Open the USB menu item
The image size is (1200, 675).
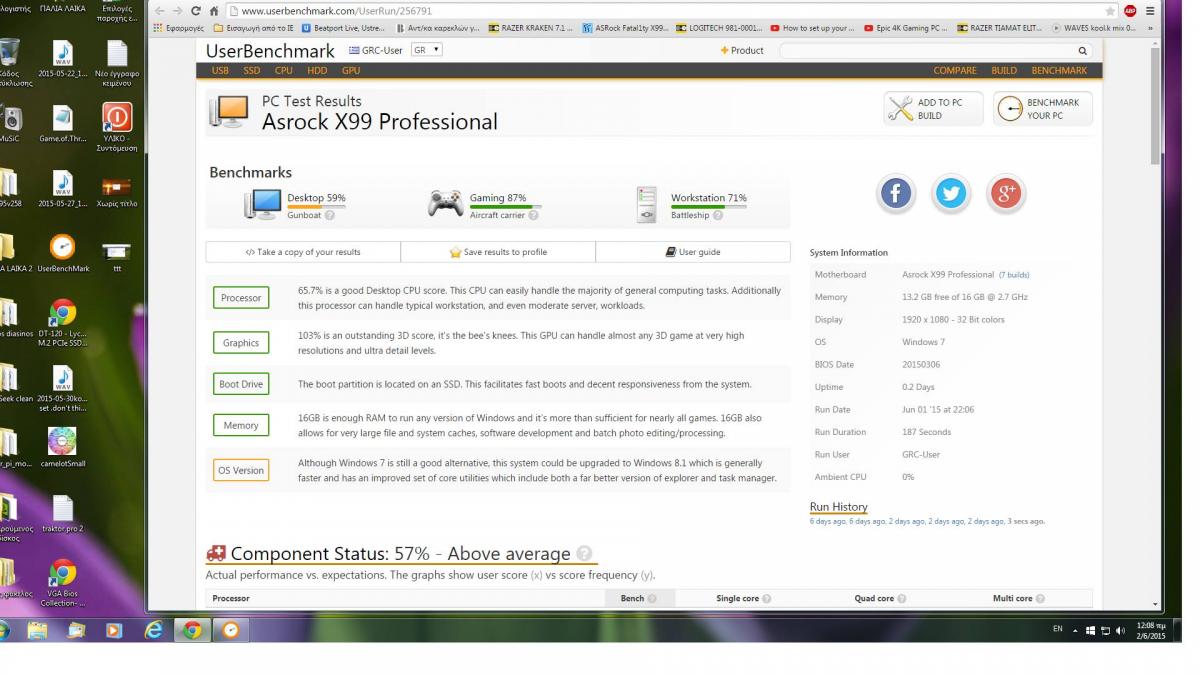click(x=220, y=71)
